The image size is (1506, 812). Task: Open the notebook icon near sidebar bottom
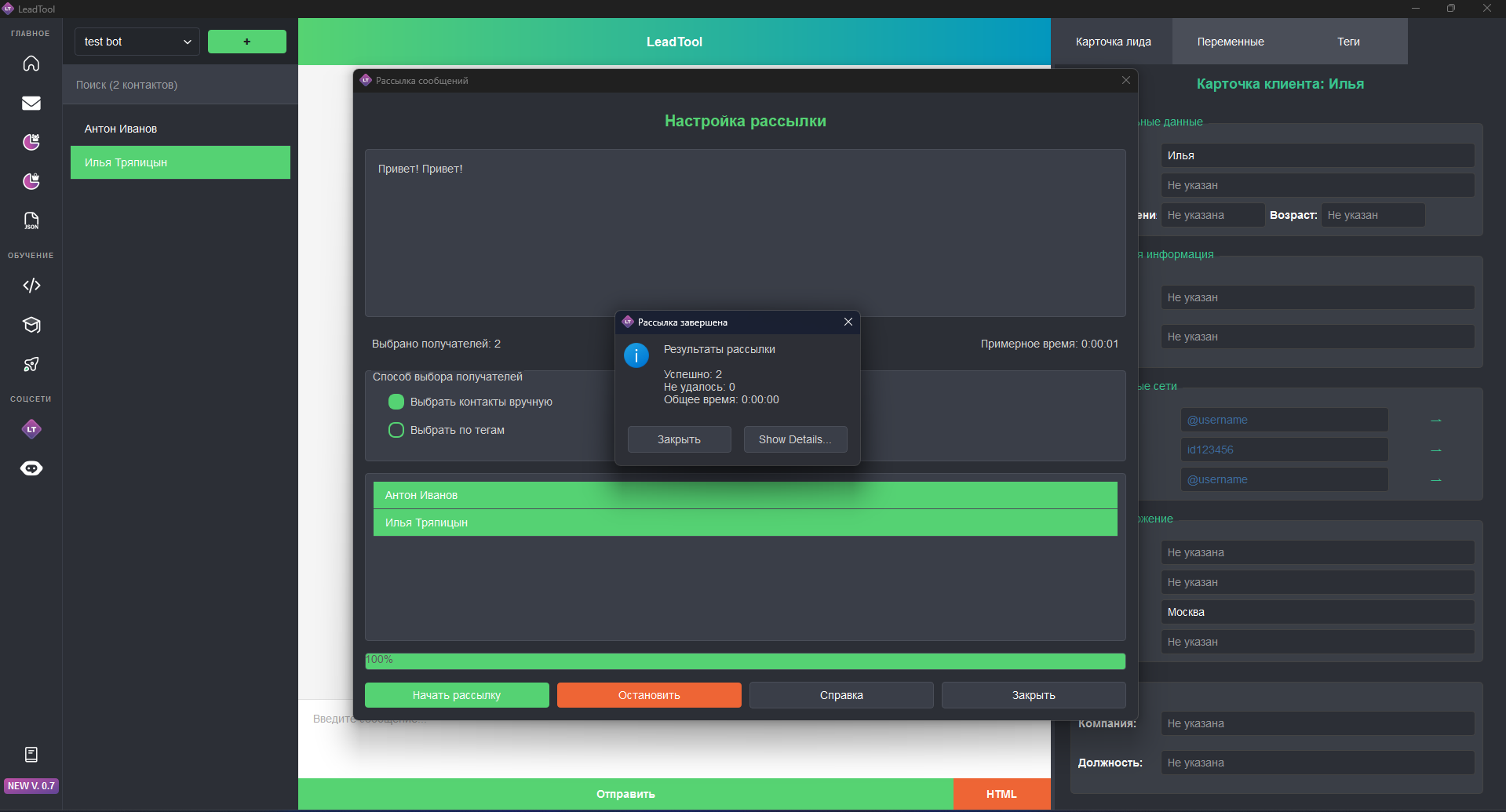tap(31, 755)
